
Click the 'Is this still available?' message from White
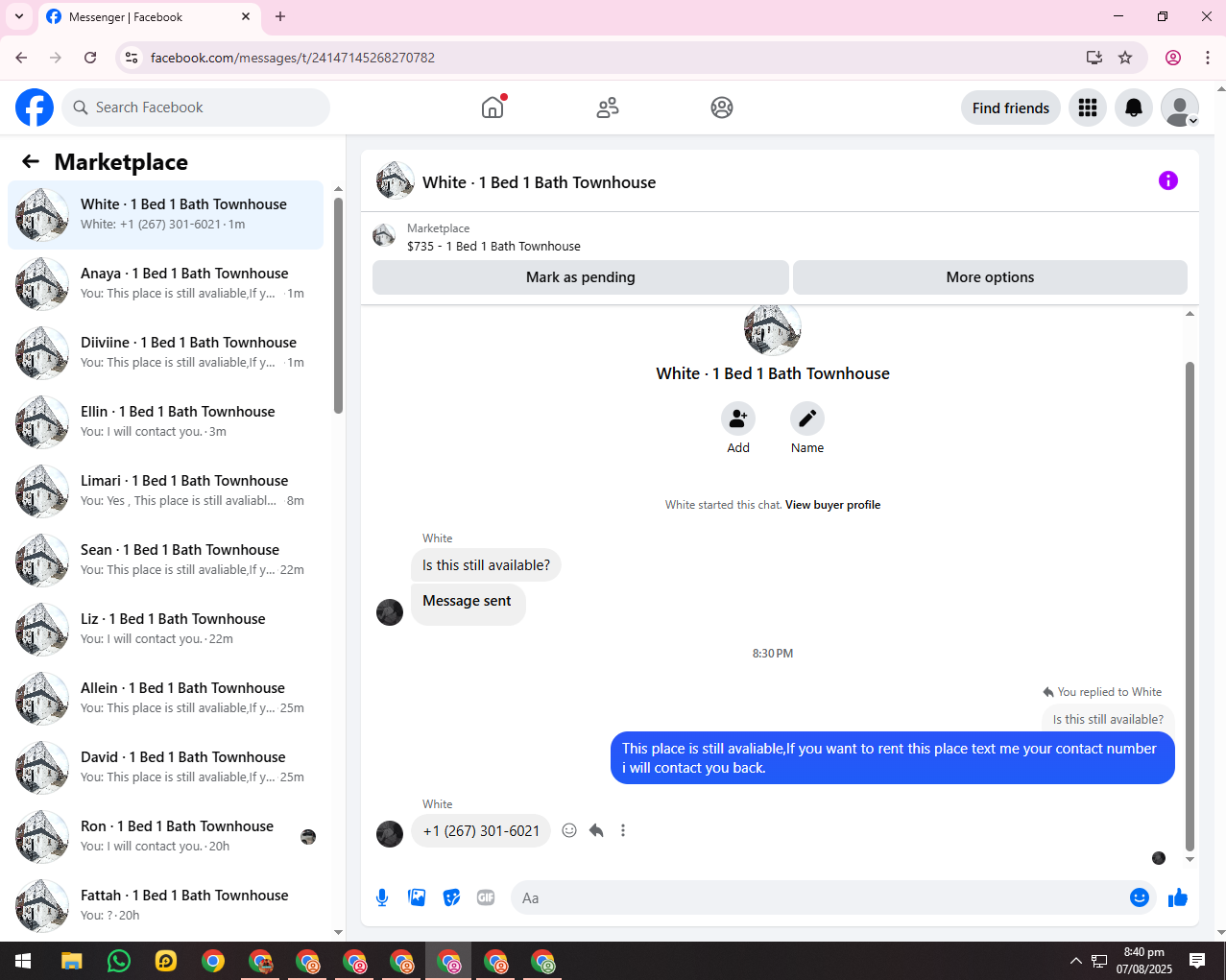pos(486,565)
